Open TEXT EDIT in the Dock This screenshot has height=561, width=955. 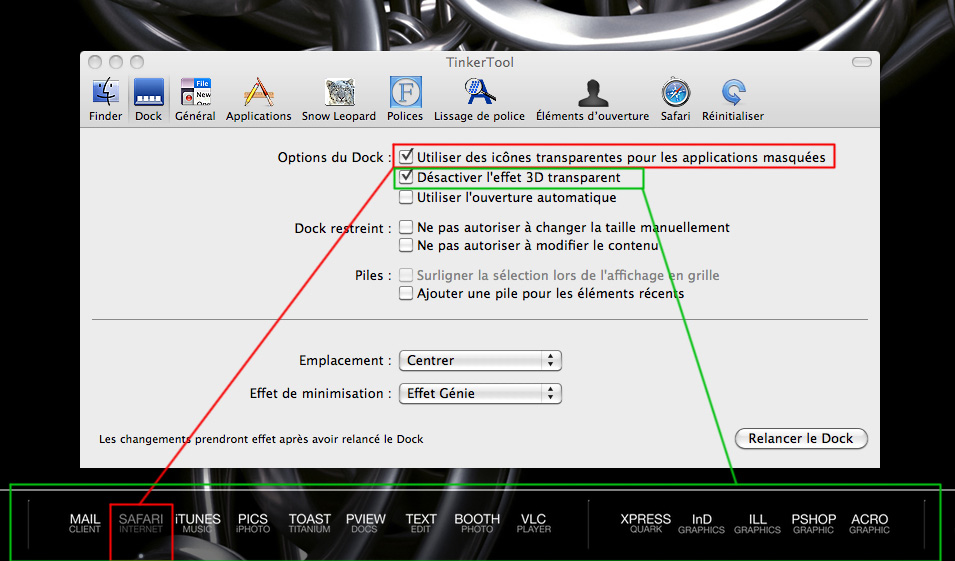click(421, 523)
